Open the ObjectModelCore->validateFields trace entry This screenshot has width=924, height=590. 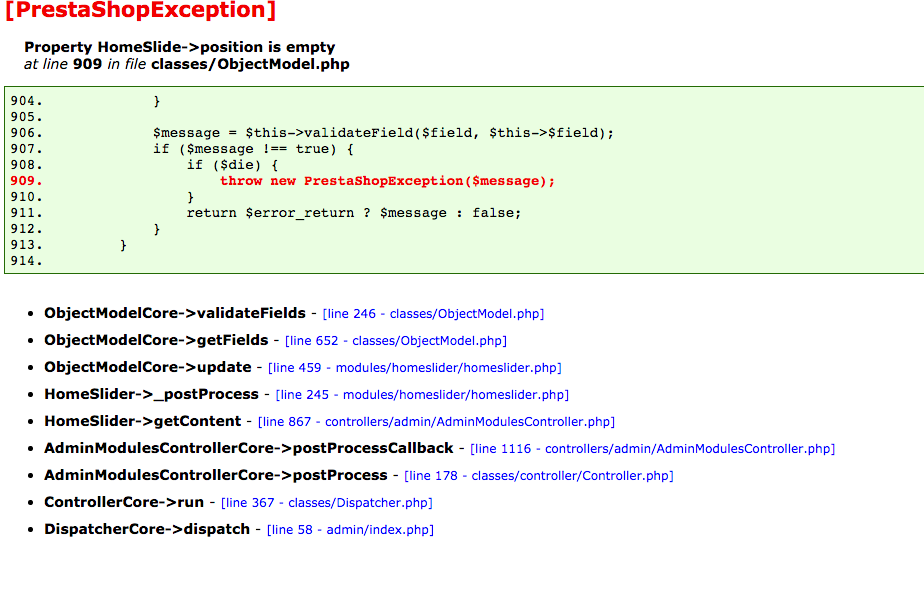click(x=175, y=313)
